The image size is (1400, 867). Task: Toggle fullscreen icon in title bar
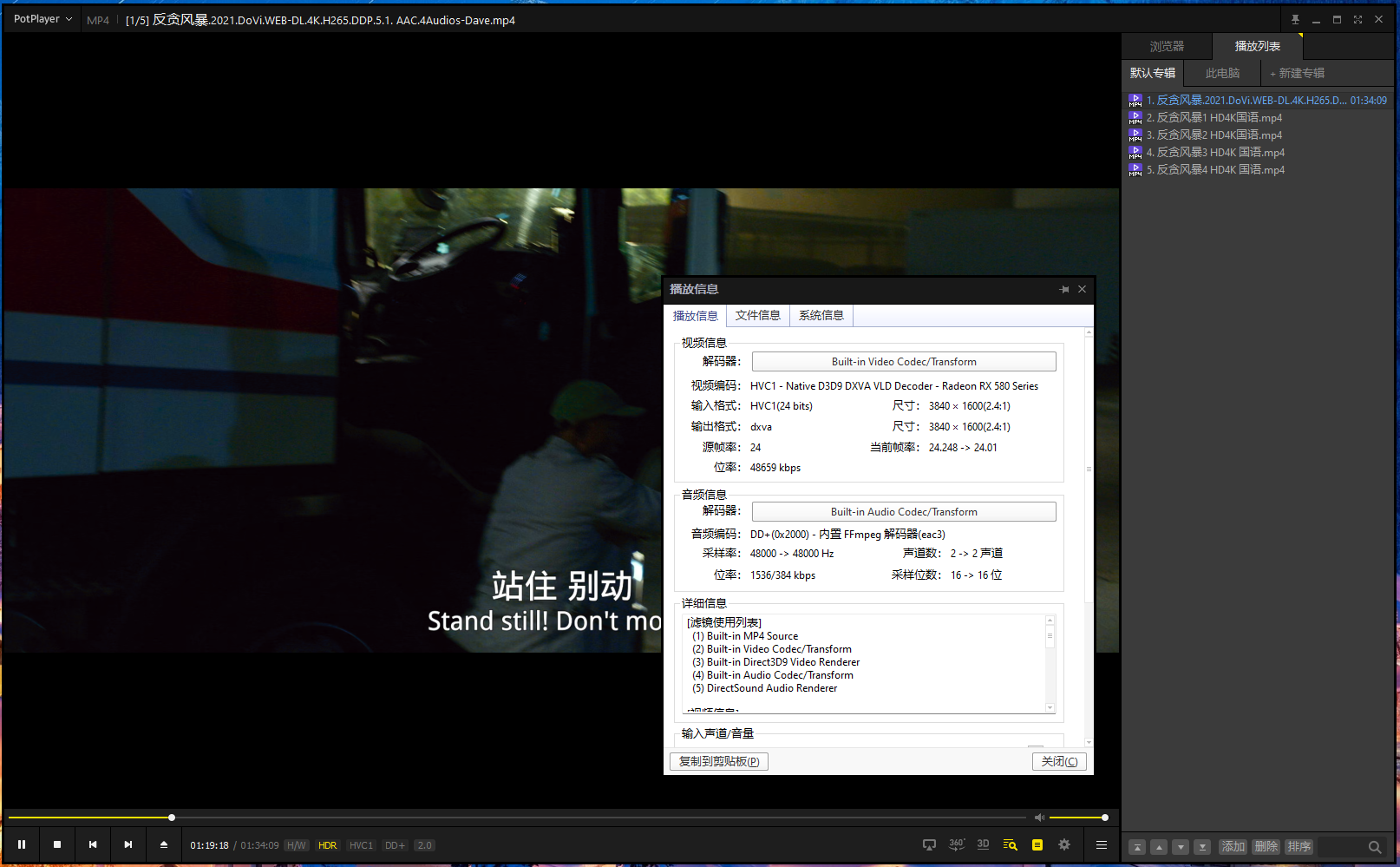click(1357, 19)
